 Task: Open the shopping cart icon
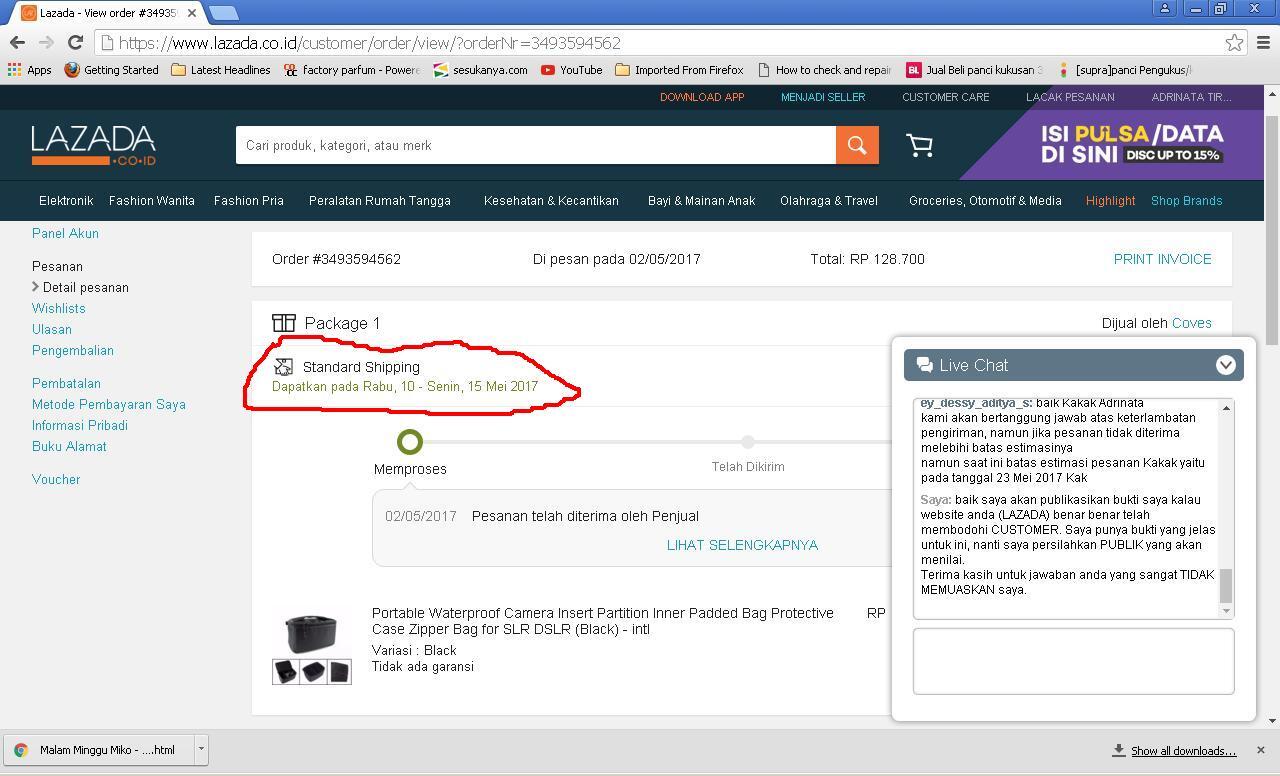pos(919,146)
